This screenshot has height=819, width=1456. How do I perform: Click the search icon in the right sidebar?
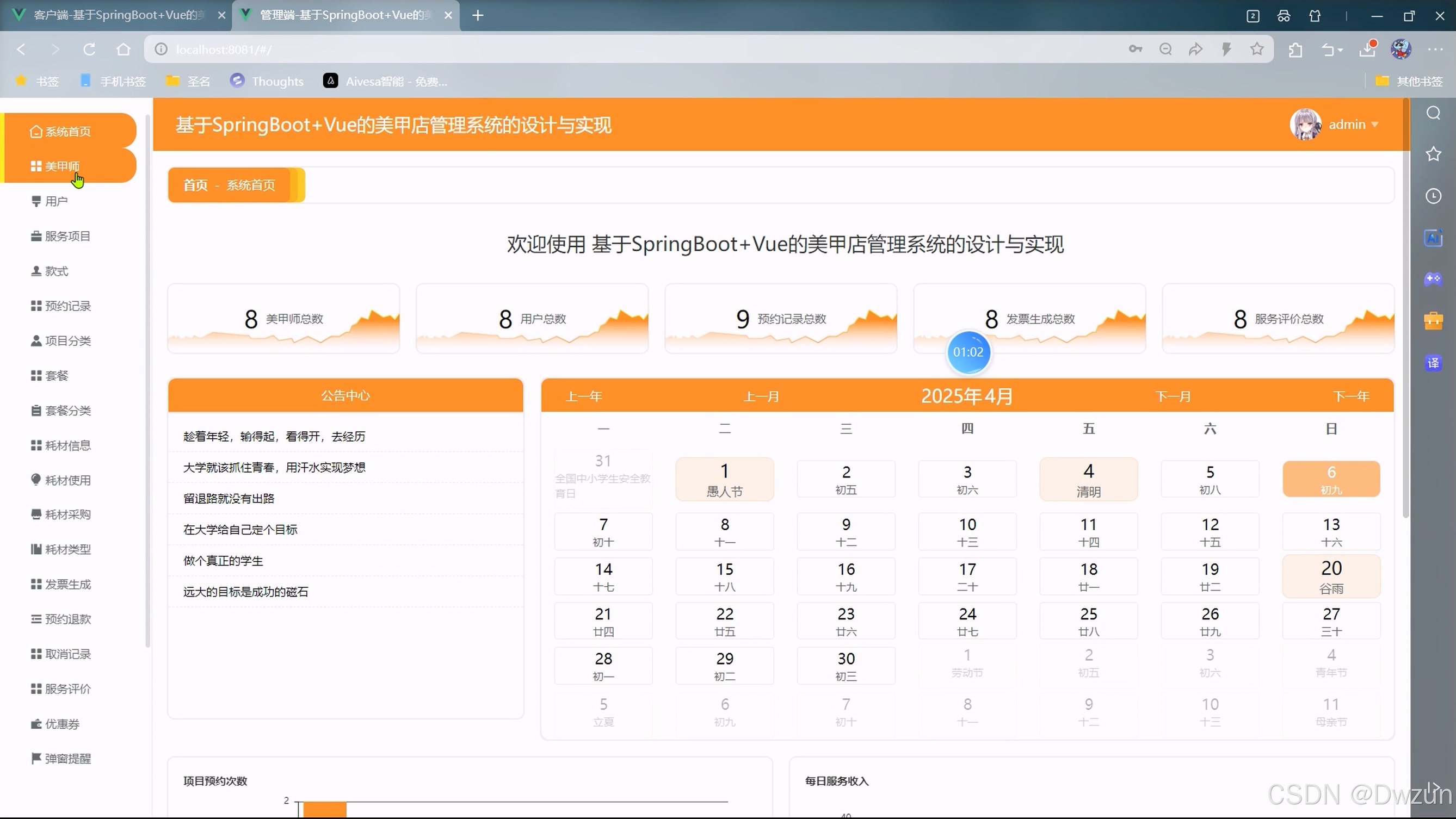coord(1433,114)
